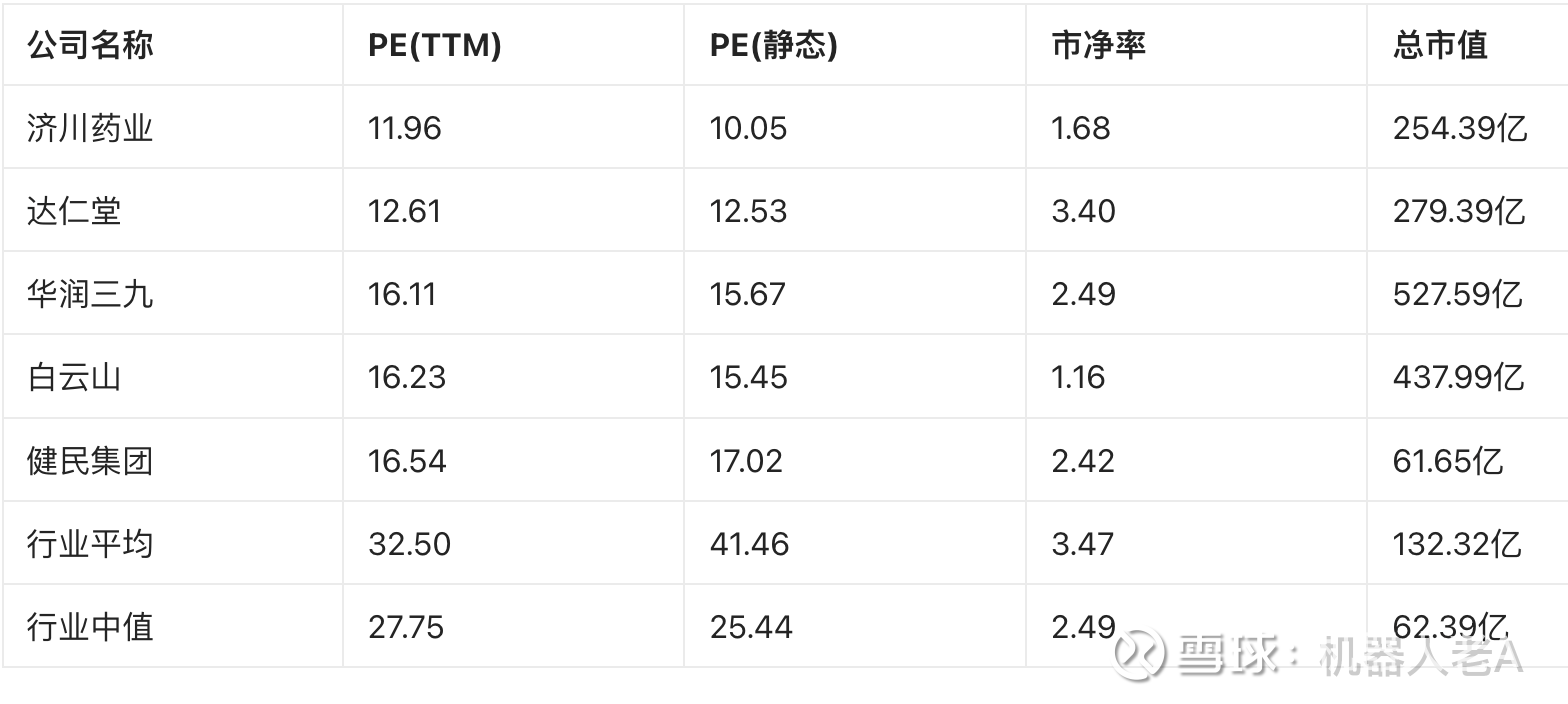The width and height of the screenshot is (1568, 704).
Task: Select the 健民集团 company name
Action: point(90,461)
